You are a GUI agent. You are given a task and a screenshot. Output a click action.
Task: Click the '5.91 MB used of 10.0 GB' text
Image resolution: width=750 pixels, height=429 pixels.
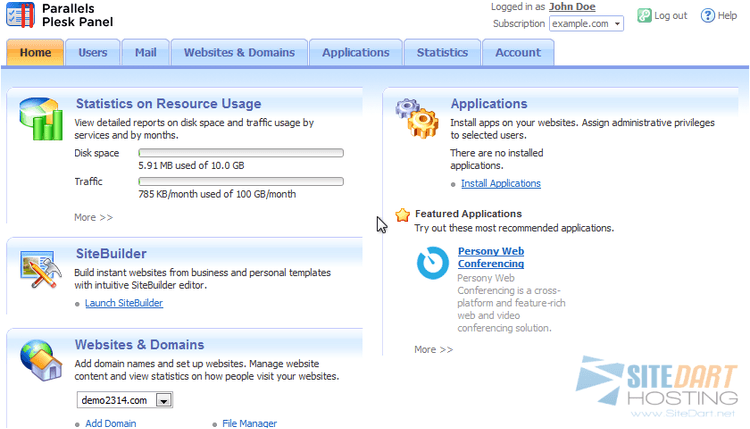coord(191,165)
